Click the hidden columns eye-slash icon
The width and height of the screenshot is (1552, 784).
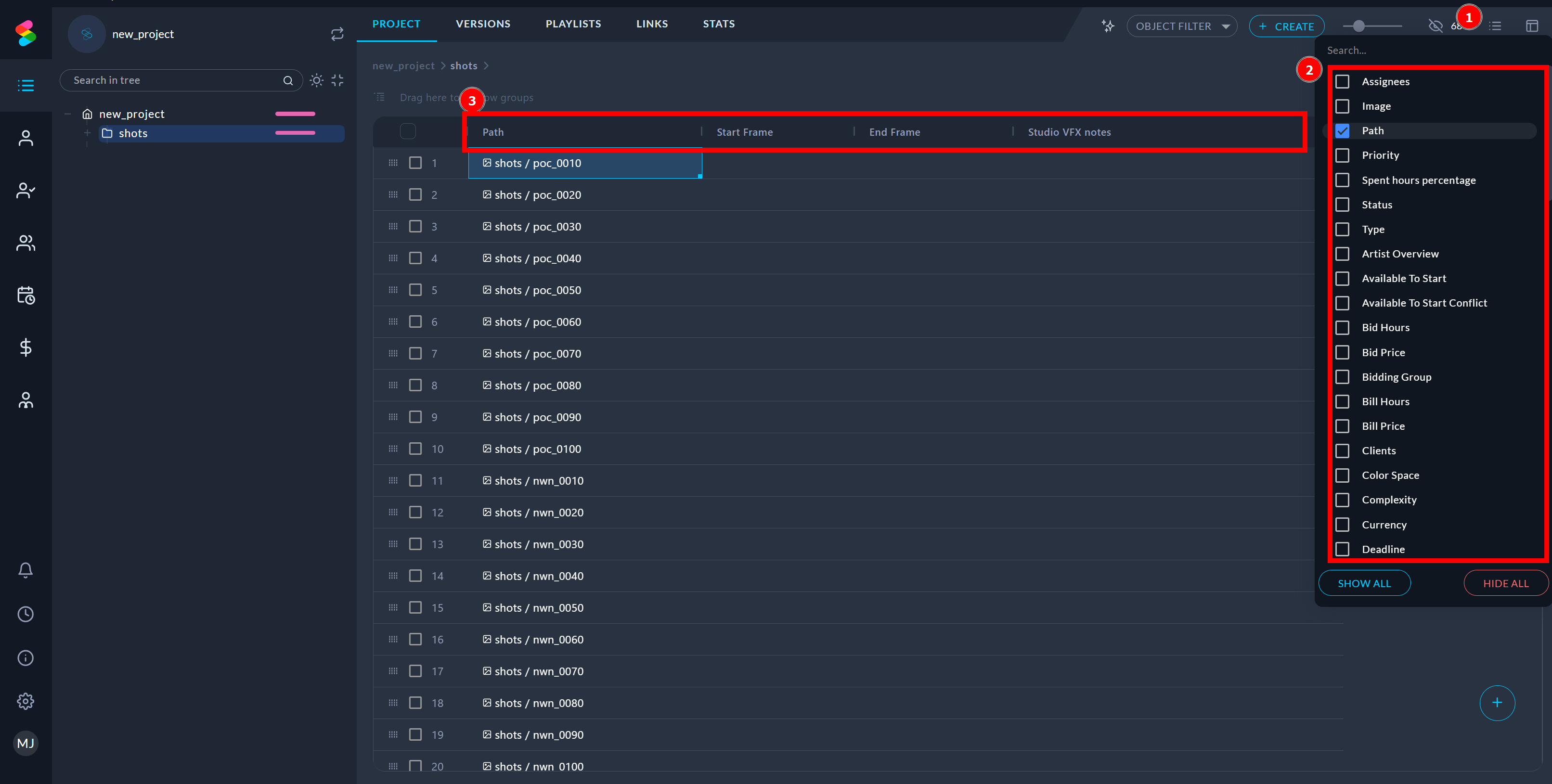[1435, 26]
